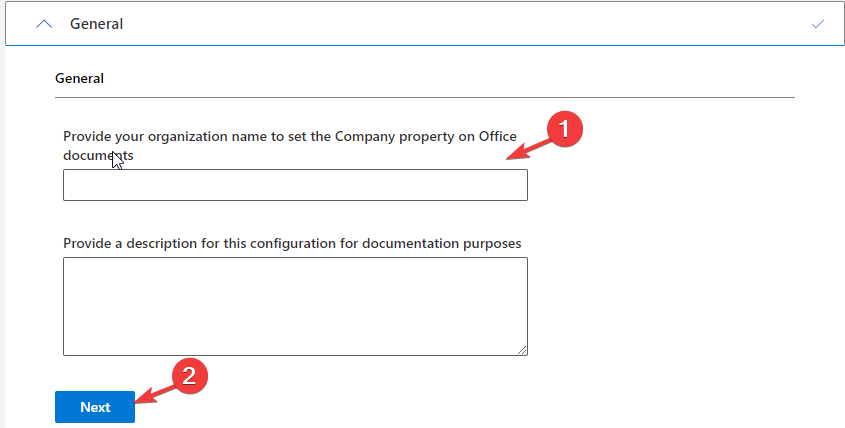Collapse the General section using the chevron
This screenshot has height=428, width=845.
tap(44, 24)
